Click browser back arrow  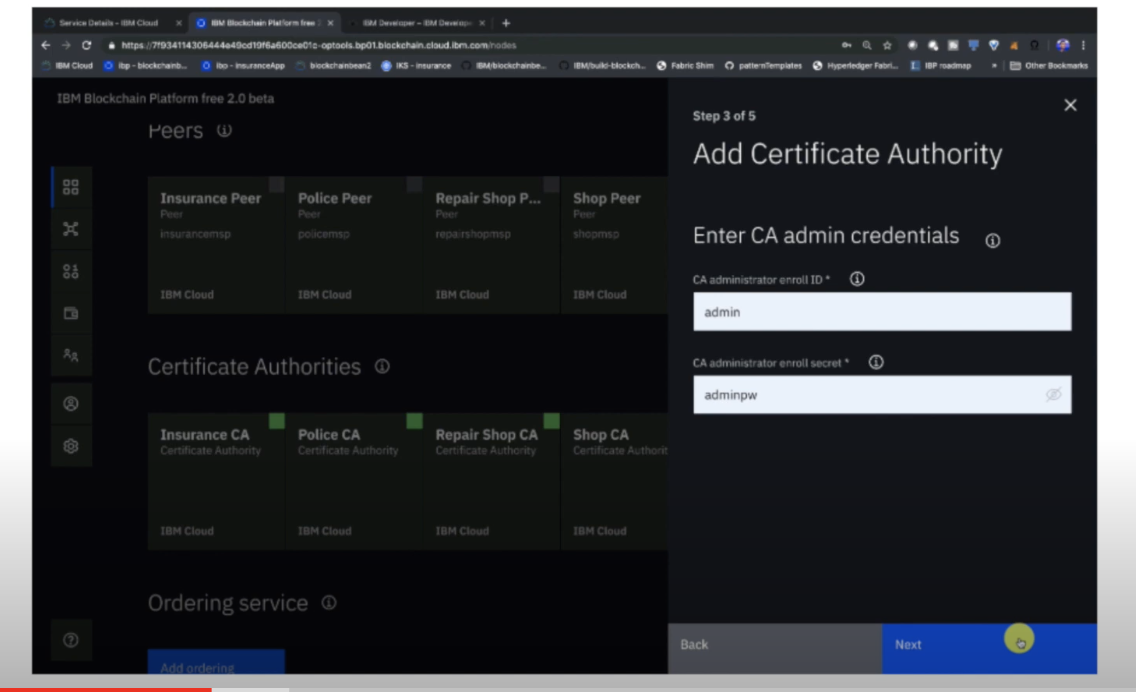tap(46, 45)
